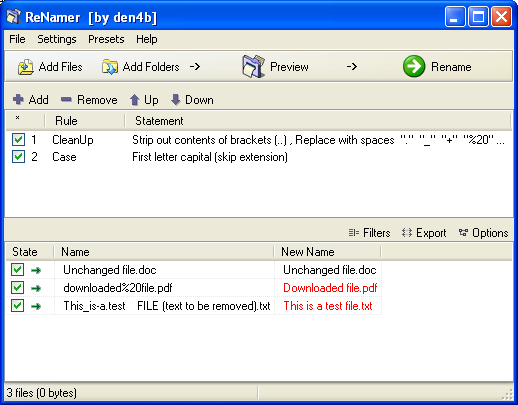The height and width of the screenshot is (405, 518).
Task: Click the Statement column header
Action: [317, 121]
